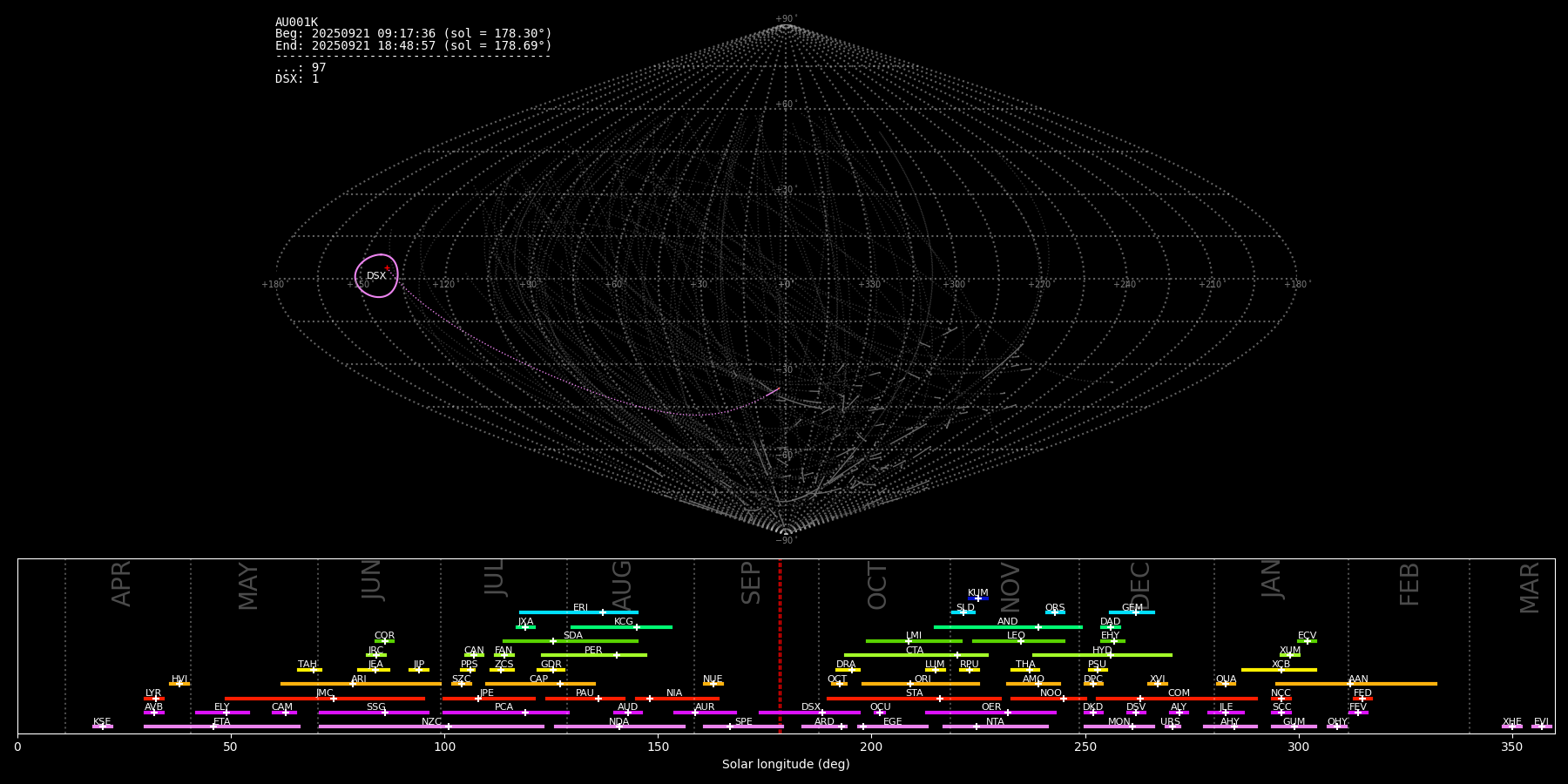Click the GEM shower label

click(1132, 608)
